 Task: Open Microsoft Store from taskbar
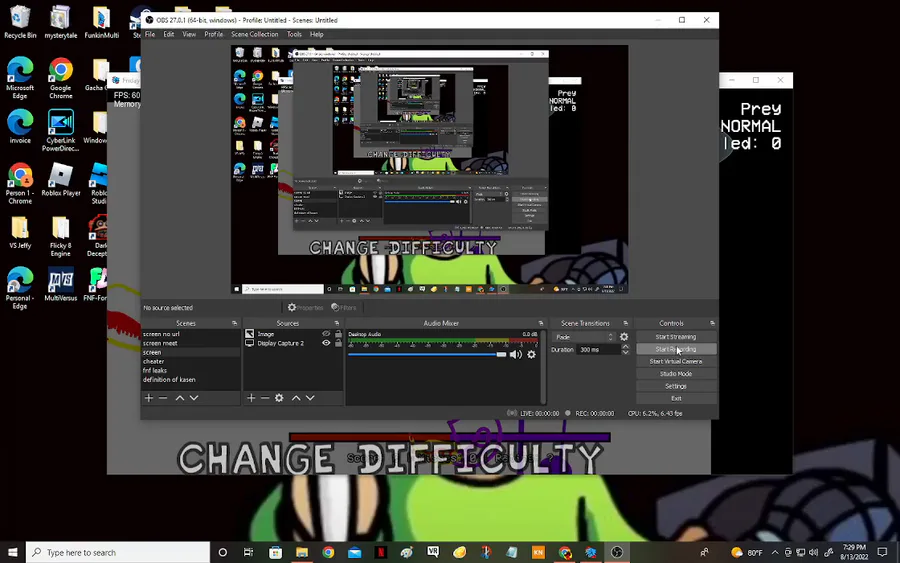[276, 552]
